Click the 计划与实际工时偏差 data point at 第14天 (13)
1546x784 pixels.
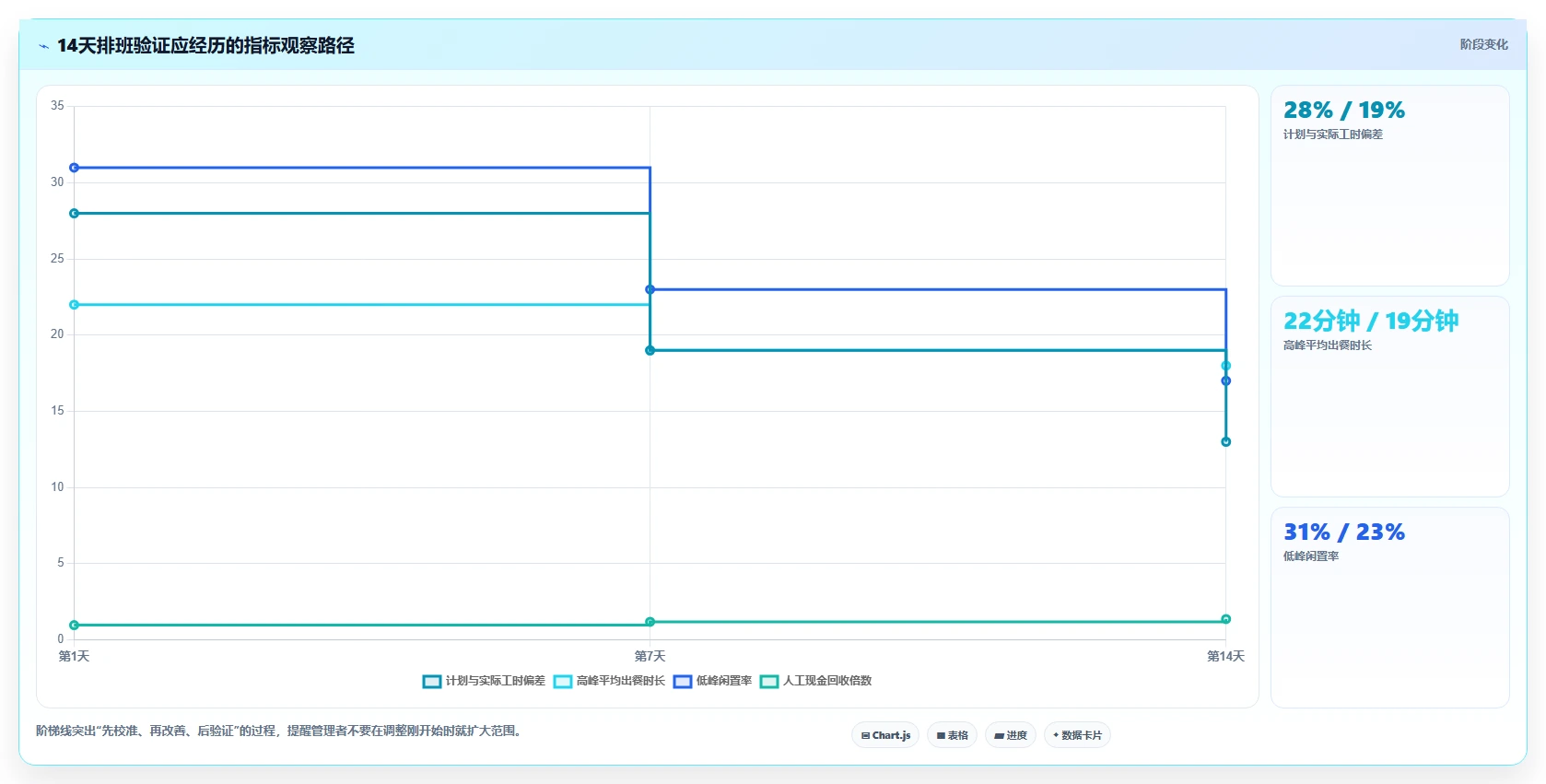1226,442
